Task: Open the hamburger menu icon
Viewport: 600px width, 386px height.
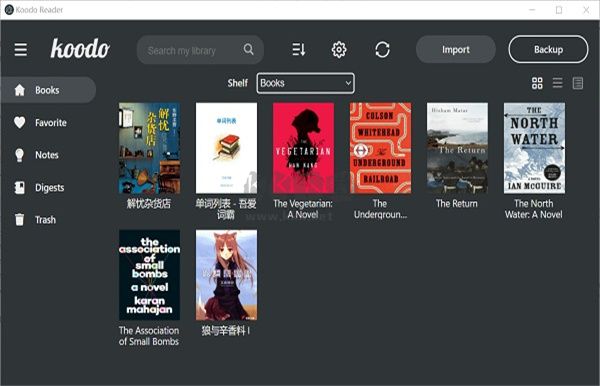Action: point(21,49)
